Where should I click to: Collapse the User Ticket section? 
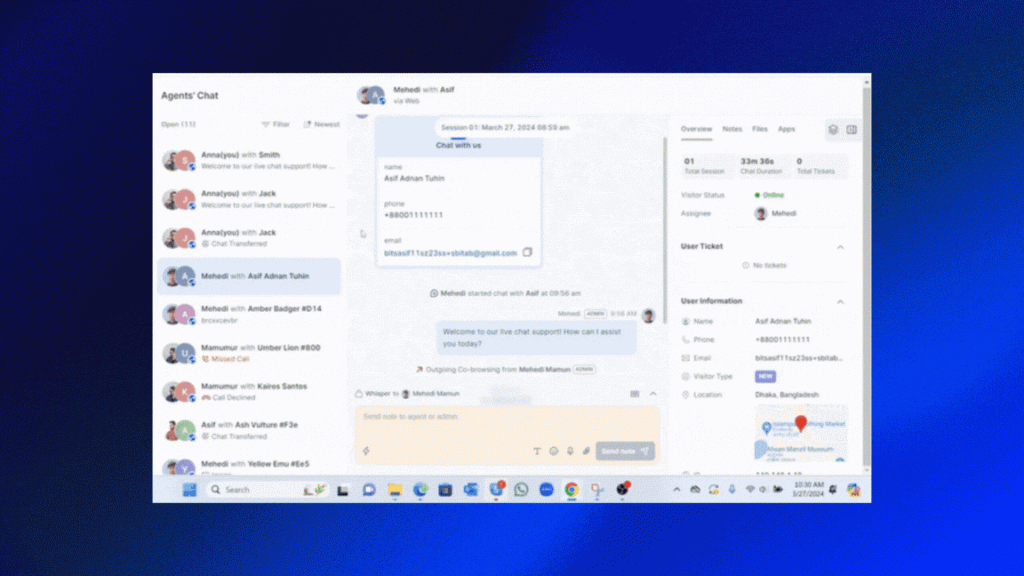(x=840, y=247)
